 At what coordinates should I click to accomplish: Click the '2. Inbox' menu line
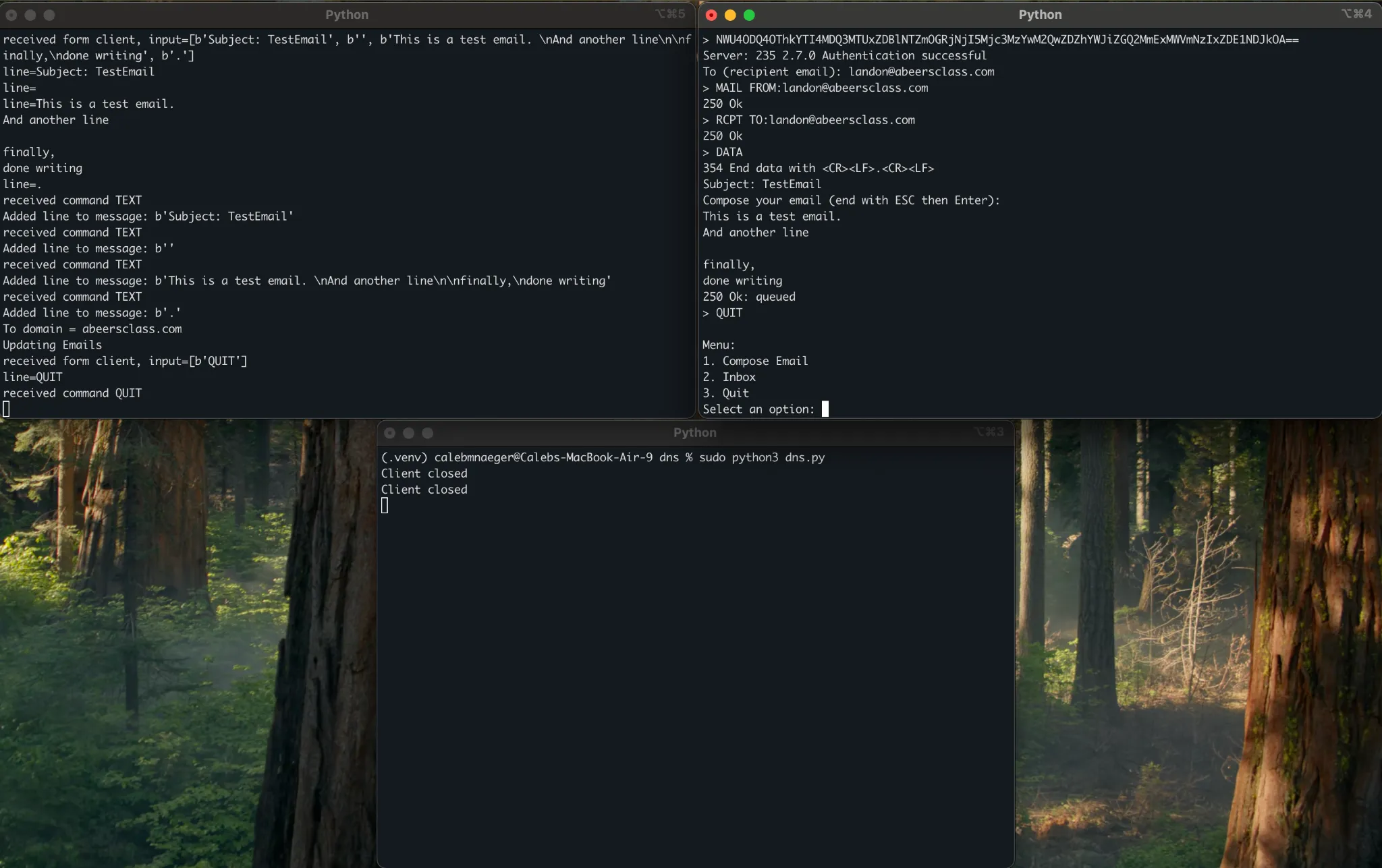[729, 377]
